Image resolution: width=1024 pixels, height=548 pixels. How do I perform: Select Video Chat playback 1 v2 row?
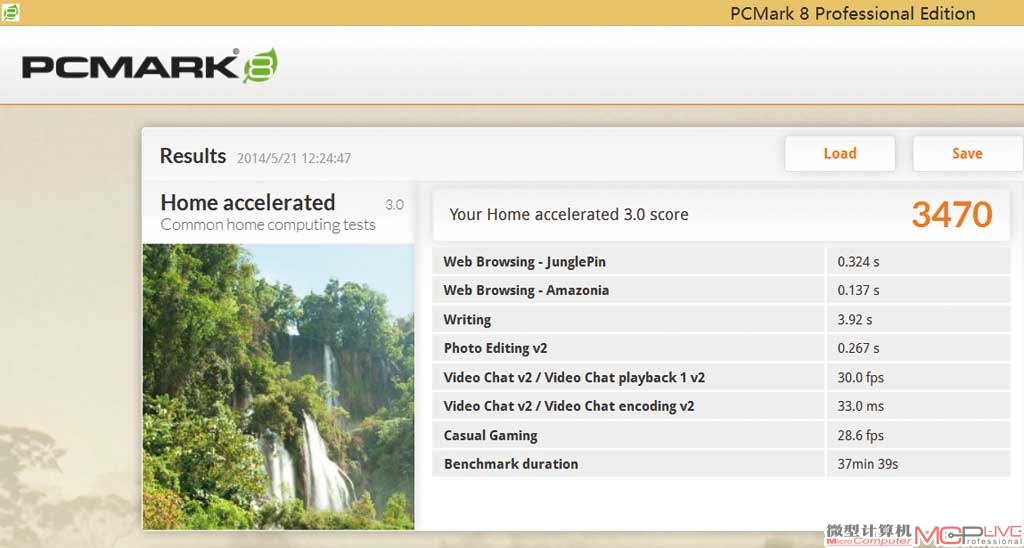(x=721, y=377)
